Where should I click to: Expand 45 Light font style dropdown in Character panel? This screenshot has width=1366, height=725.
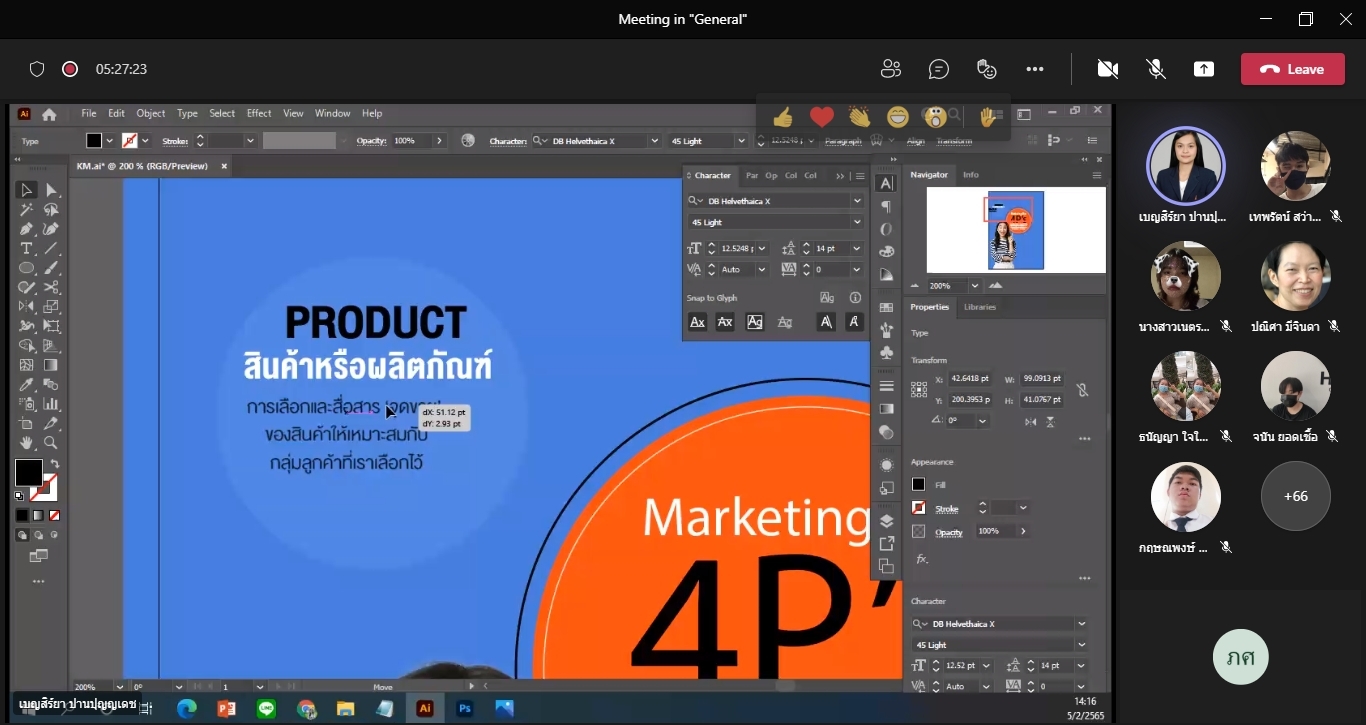(x=857, y=222)
